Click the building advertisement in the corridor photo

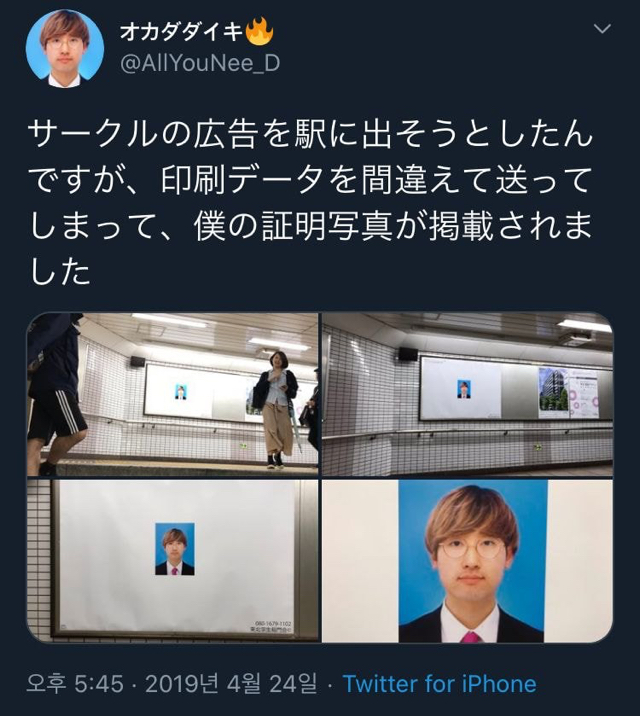click(553, 393)
